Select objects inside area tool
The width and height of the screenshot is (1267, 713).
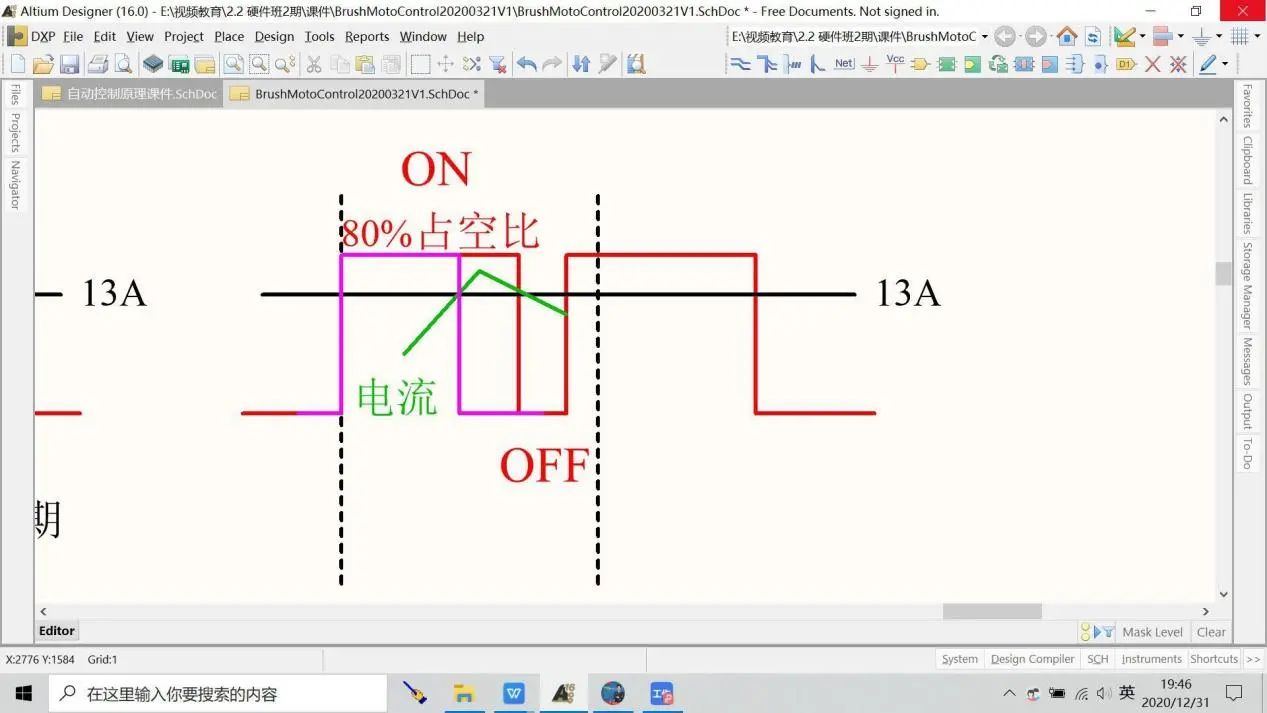pyautogui.click(x=420, y=64)
